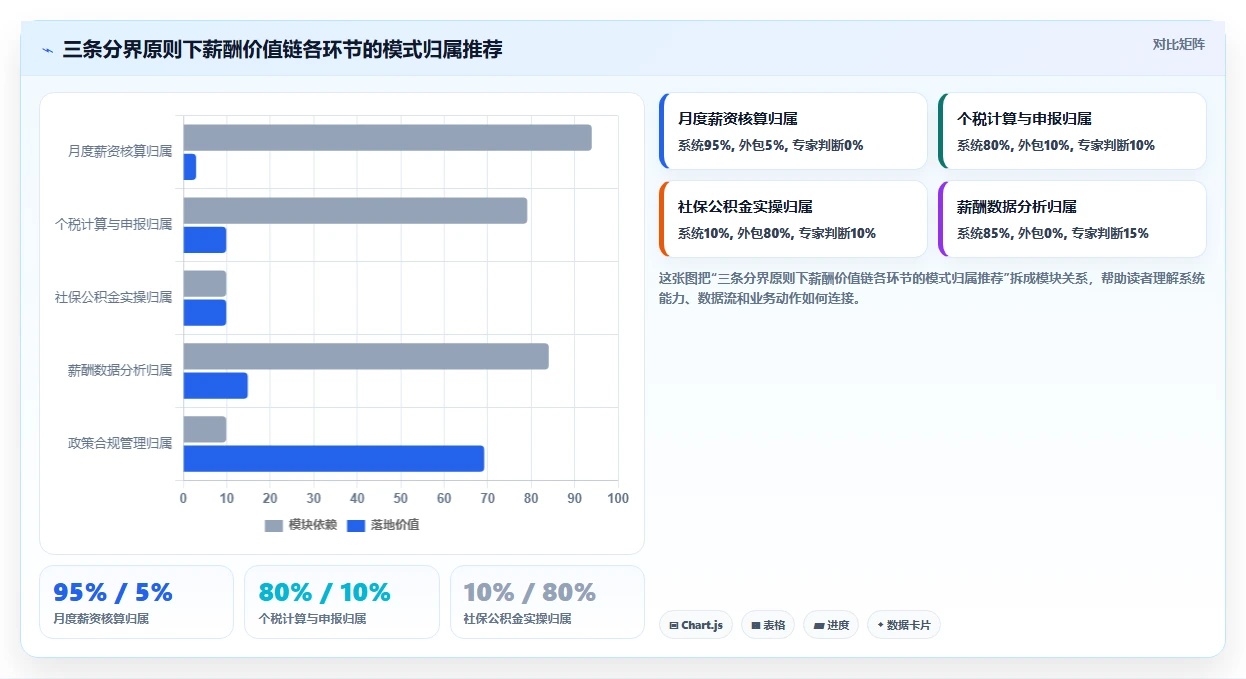This screenshot has width=1246, height=679.
Task: Click the 进度 tag pill
Action: pyautogui.click(x=831, y=625)
